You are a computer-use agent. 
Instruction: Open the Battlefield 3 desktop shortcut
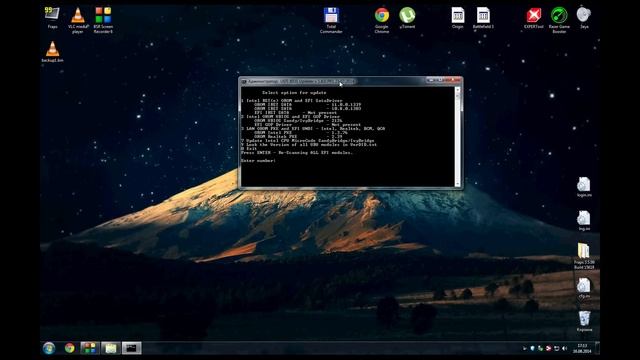pyautogui.click(x=483, y=18)
